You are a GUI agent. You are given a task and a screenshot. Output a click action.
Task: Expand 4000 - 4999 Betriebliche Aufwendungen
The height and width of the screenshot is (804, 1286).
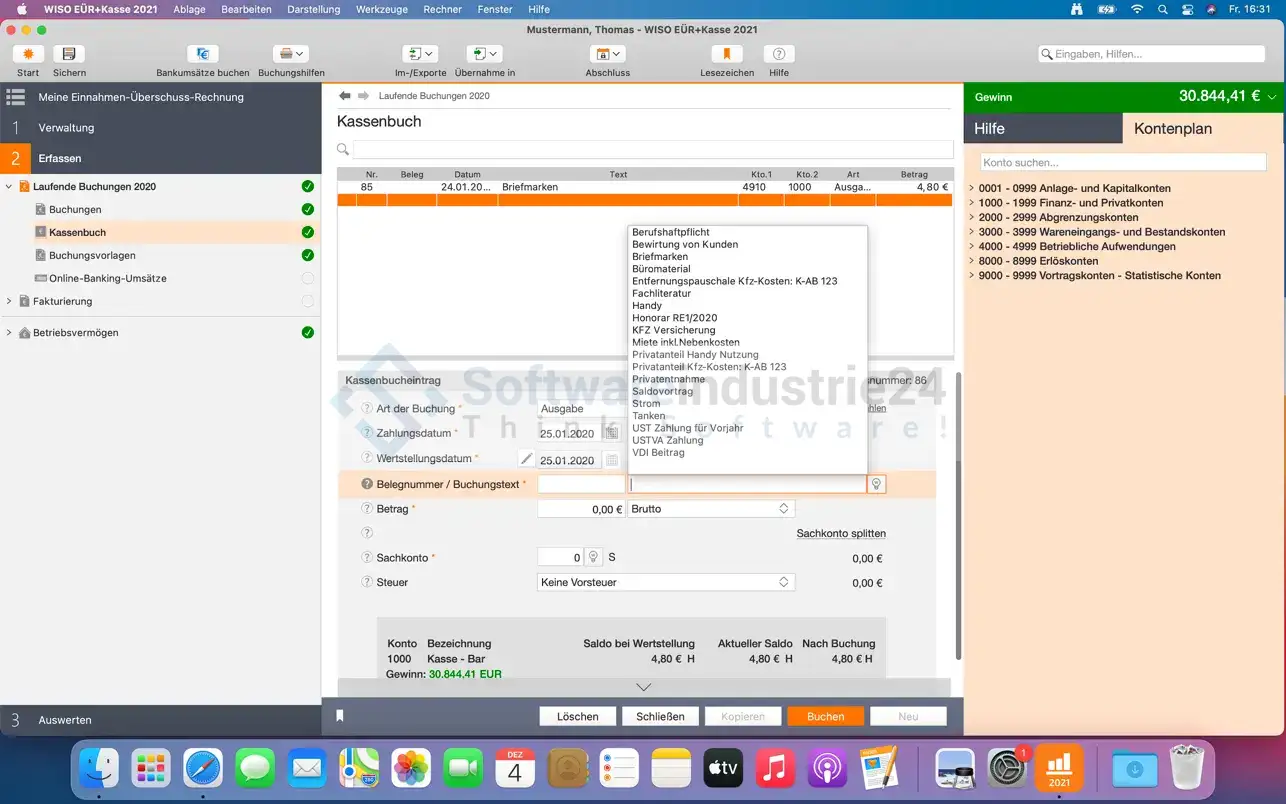pyautogui.click(x=972, y=247)
